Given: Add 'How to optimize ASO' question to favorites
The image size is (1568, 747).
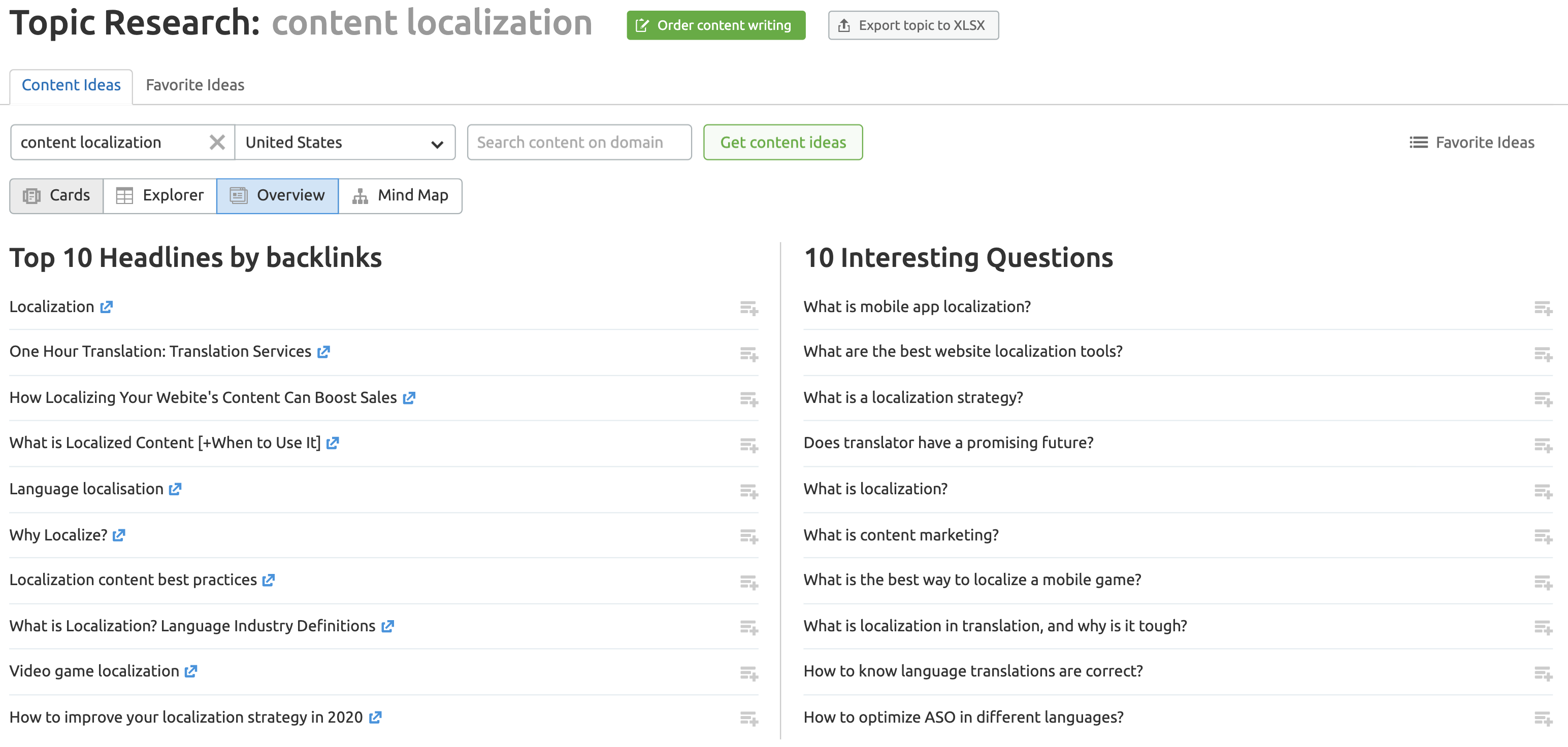Looking at the screenshot, I should click(x=1543, y=719).
